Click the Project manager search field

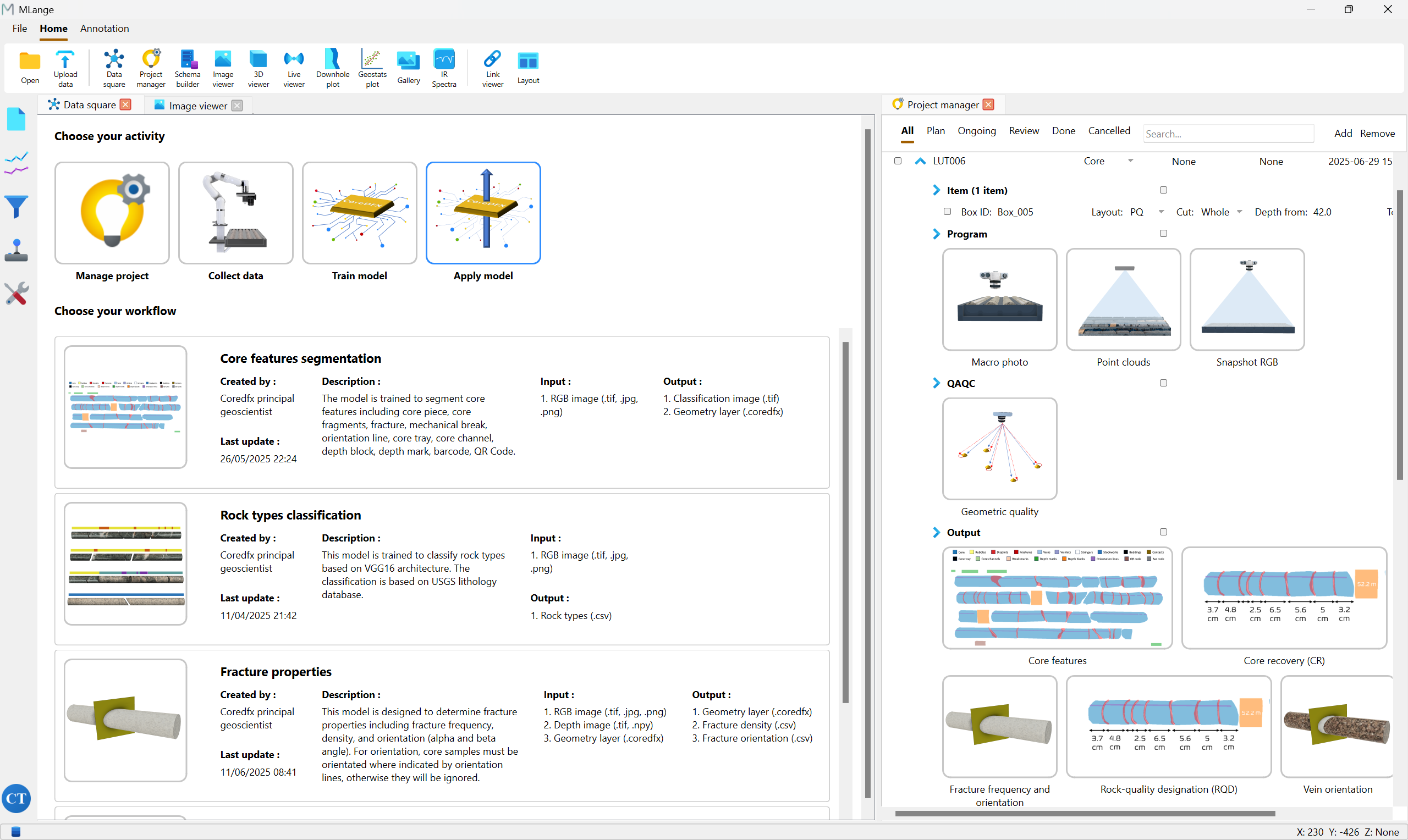[1228, 134]
